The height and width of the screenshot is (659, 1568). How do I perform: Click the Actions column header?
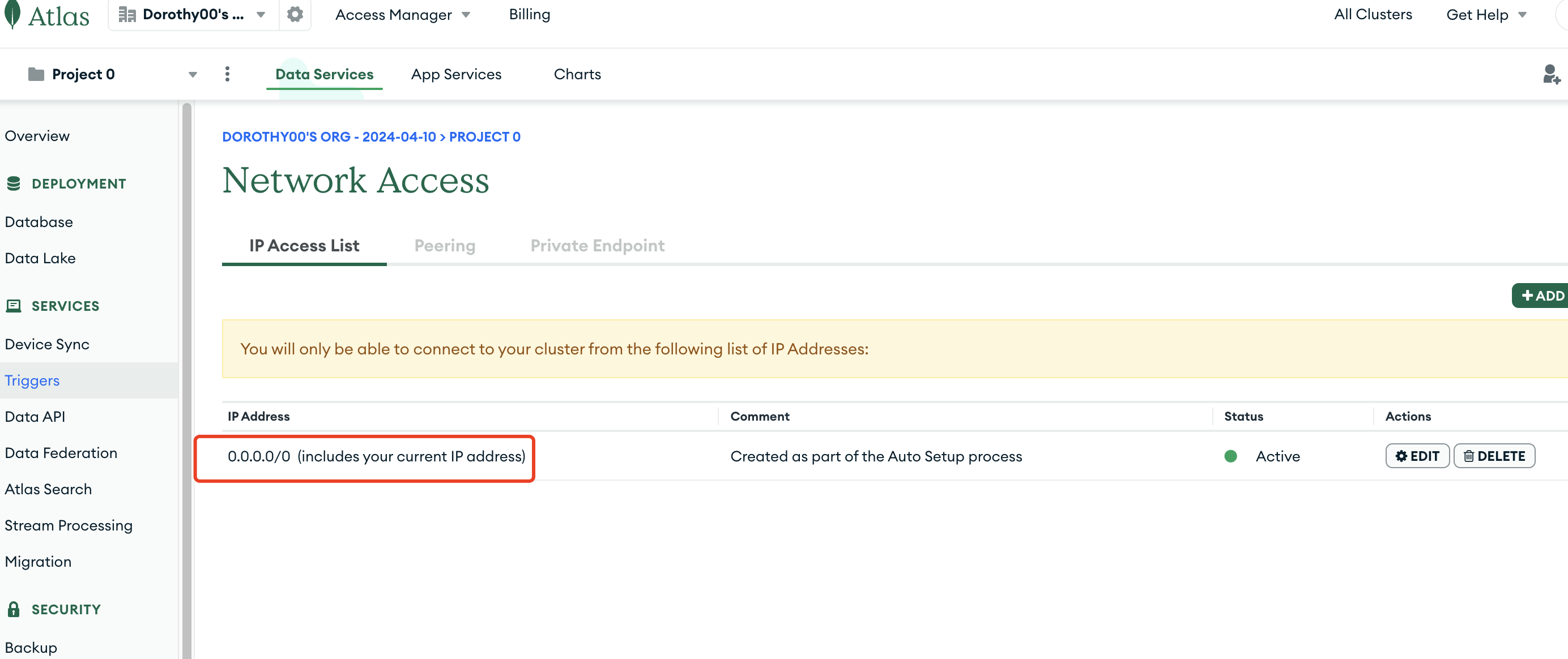(1408, 416)
